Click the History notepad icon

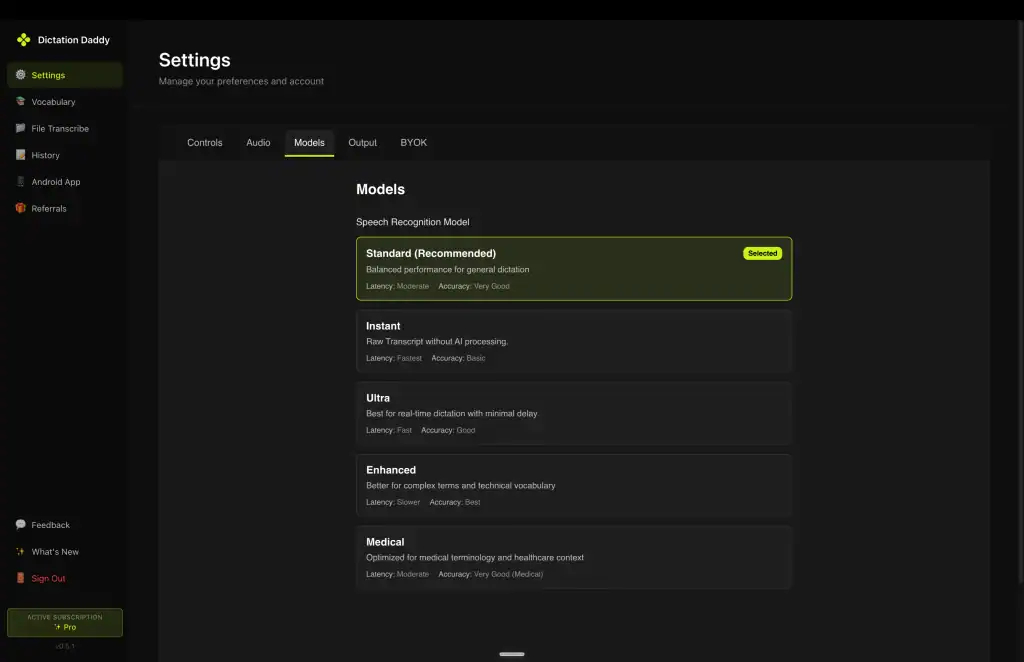click(21, 155)
